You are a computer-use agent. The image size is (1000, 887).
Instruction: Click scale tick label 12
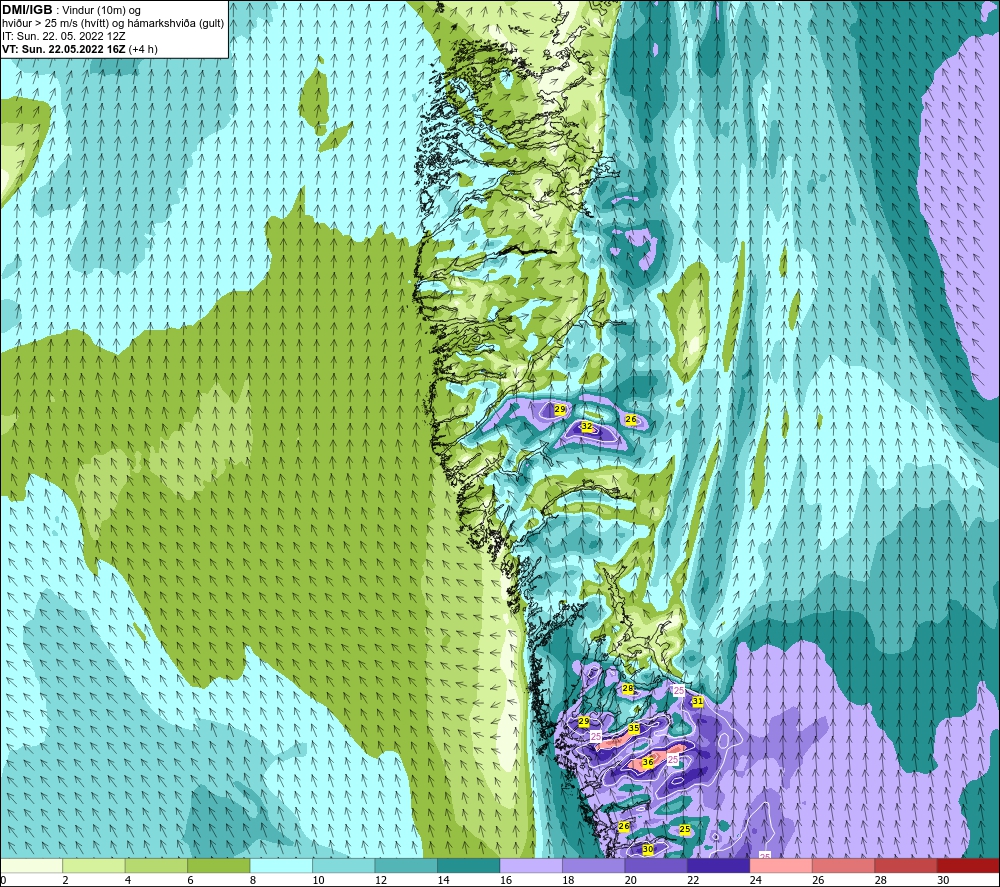[x=381, y=880]
